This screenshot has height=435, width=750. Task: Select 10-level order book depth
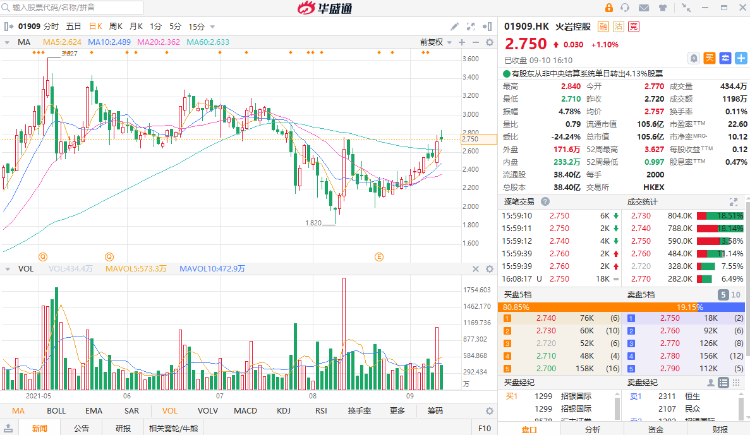[x=736, y=295]
